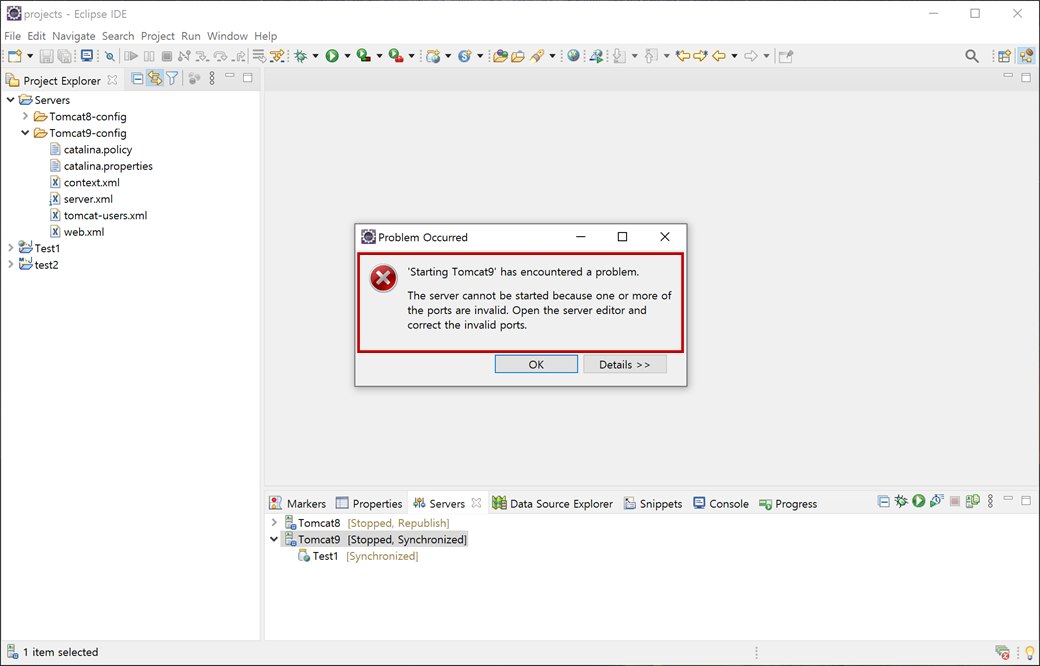Image resolution: width=1040 pixels, height=666 pixels.
Task: Collapse the Servers folder in Project Explorer
Action: click(x=11, y=100)
